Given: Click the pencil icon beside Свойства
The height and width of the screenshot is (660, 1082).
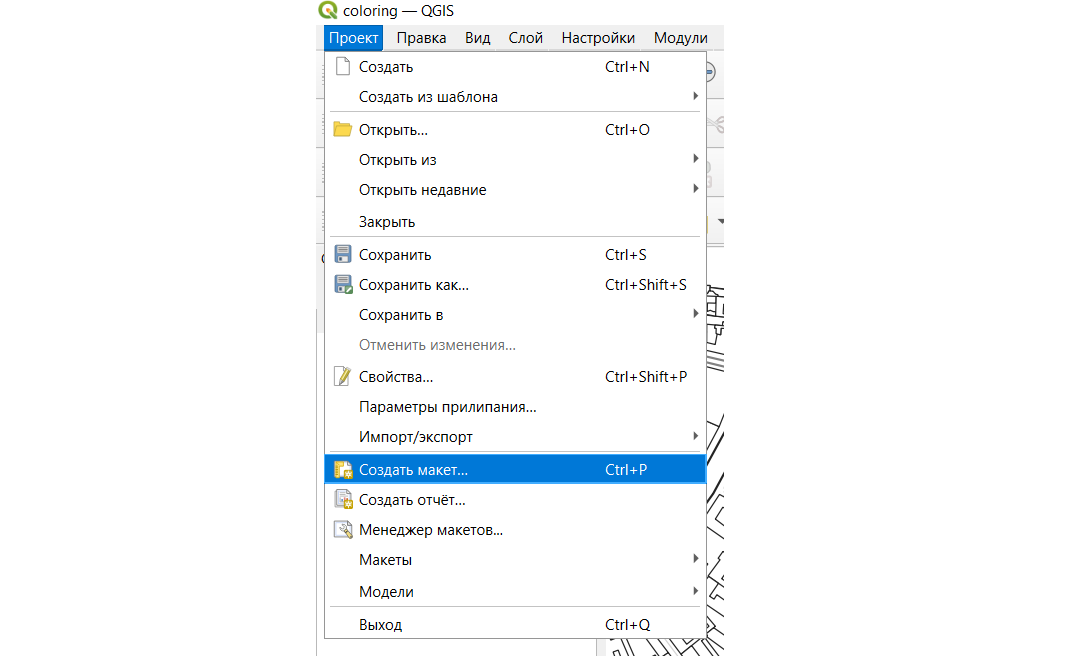Looking at the screenshot, I should tap(342, 376).
